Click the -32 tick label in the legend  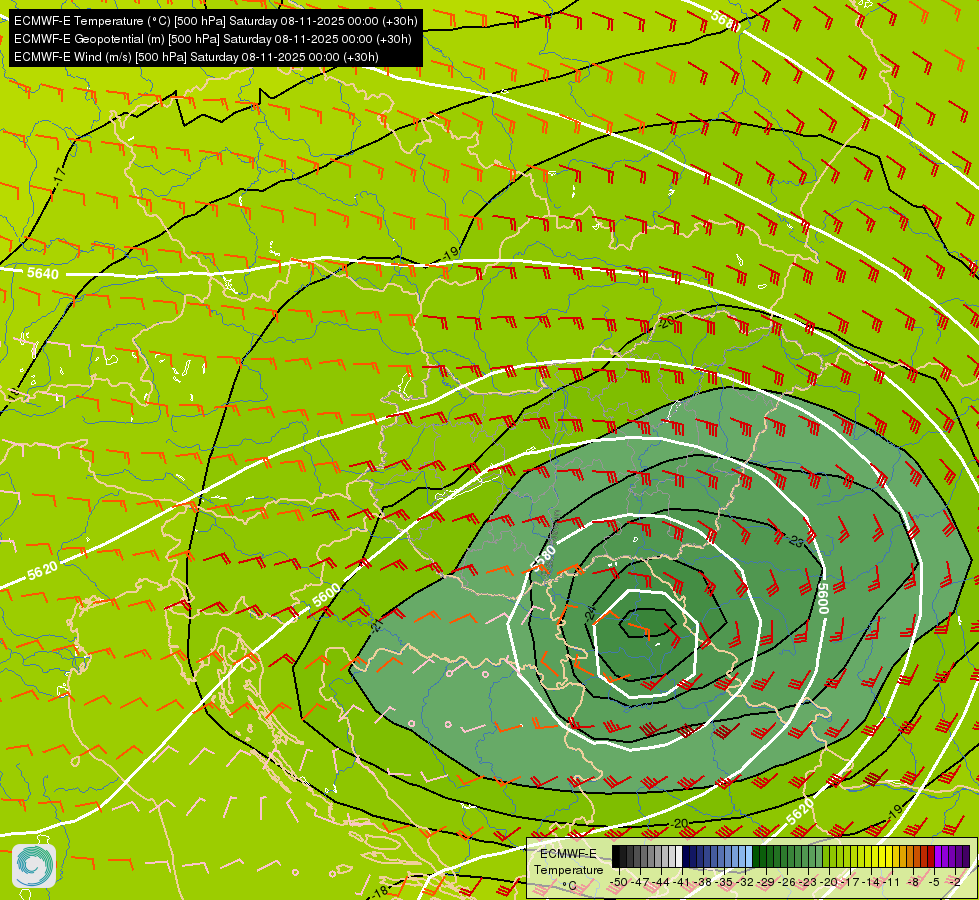745,882
